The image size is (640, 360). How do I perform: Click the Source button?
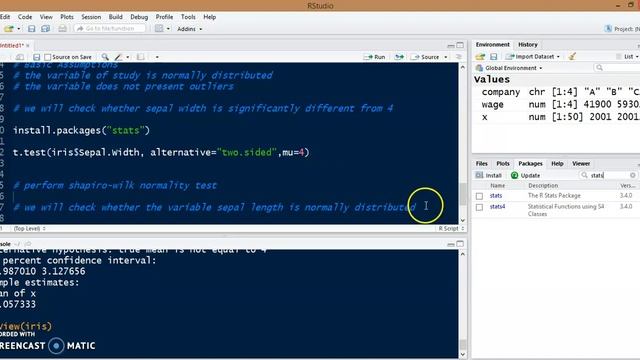pyautogui.click(x=425, y=57)
